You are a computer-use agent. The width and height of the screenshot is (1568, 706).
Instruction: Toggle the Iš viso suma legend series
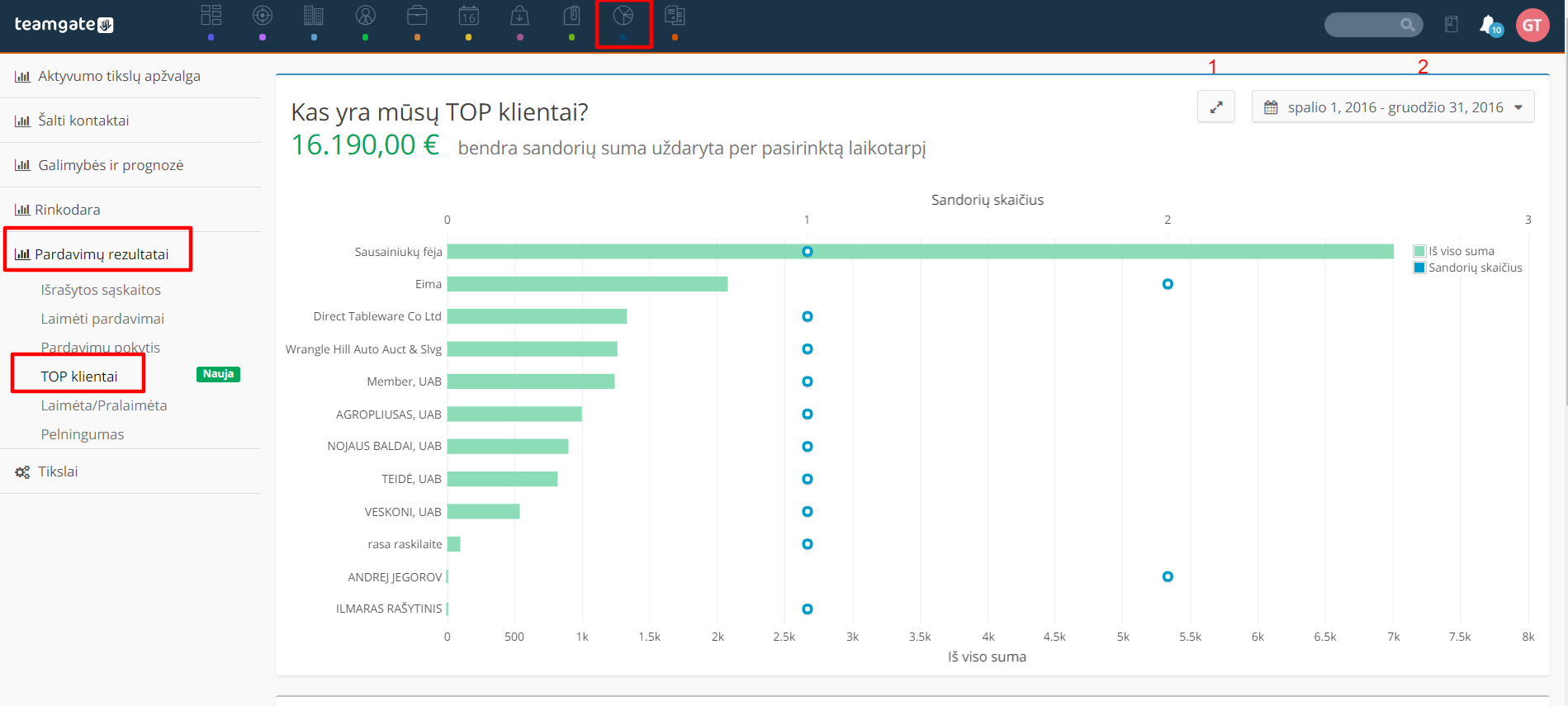click(1454, 251)
